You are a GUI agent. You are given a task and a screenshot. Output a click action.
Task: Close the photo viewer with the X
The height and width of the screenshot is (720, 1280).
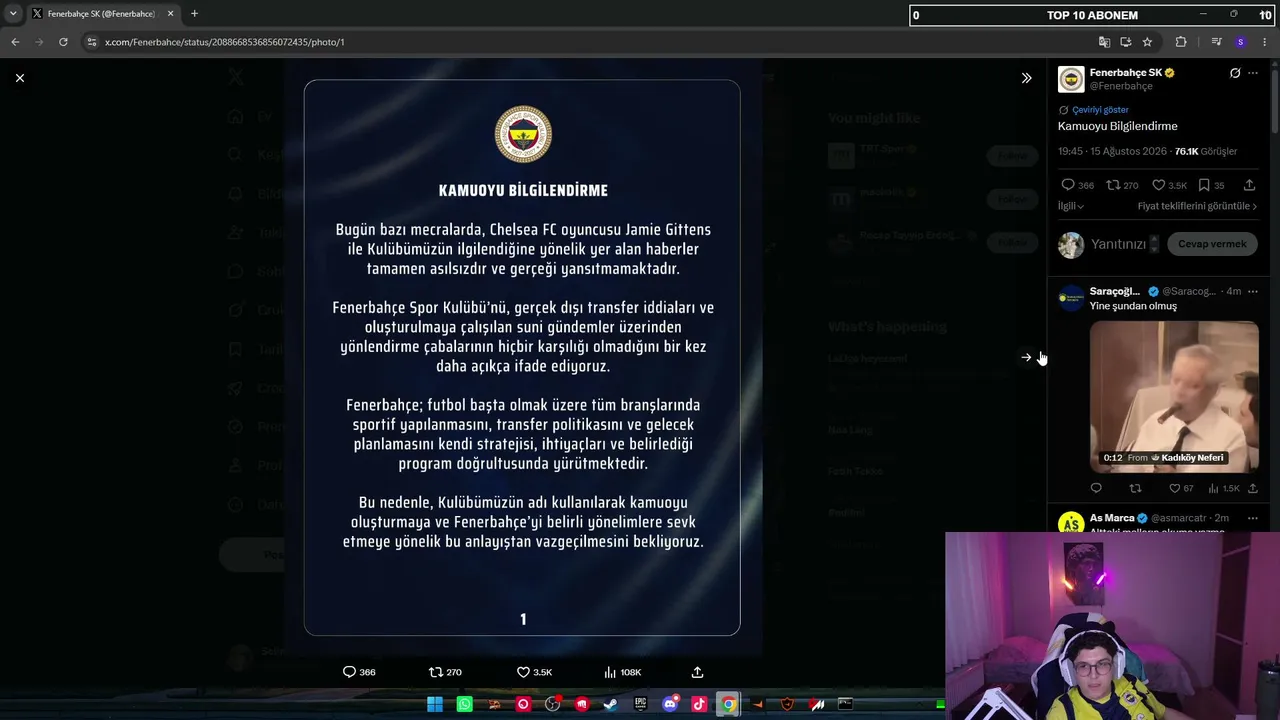(20, 78)
